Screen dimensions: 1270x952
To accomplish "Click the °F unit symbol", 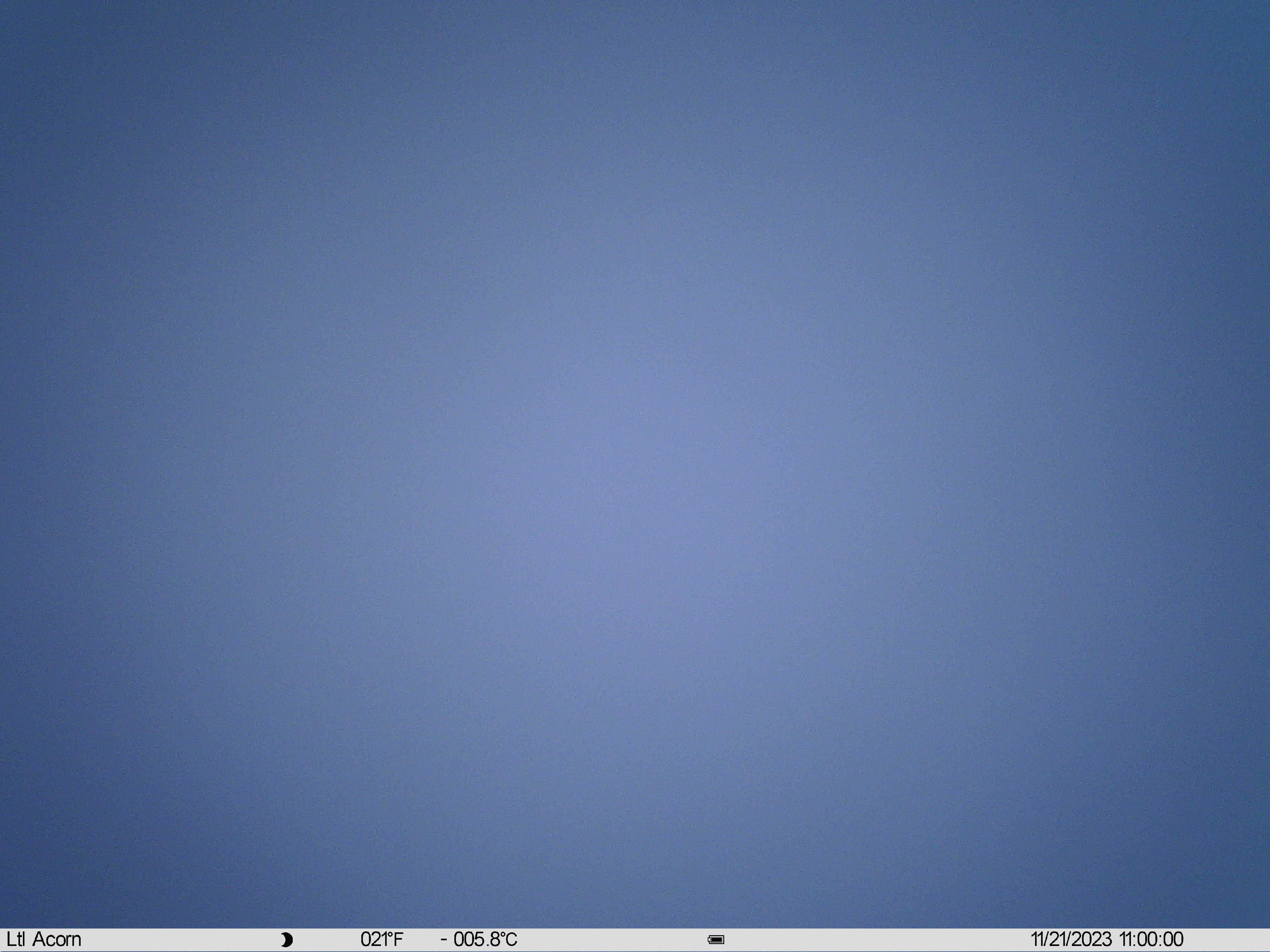I will pos(395,939).
